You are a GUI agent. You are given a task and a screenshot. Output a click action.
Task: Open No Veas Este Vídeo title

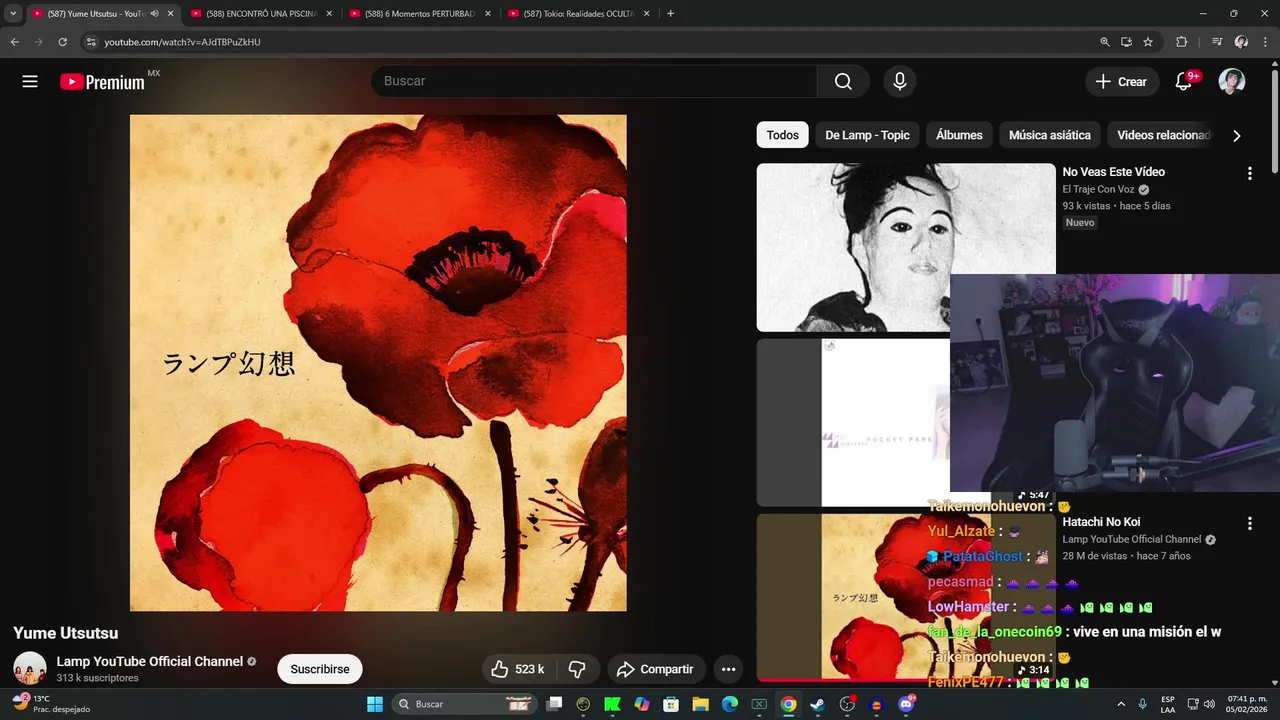[x=1113, y=172]
